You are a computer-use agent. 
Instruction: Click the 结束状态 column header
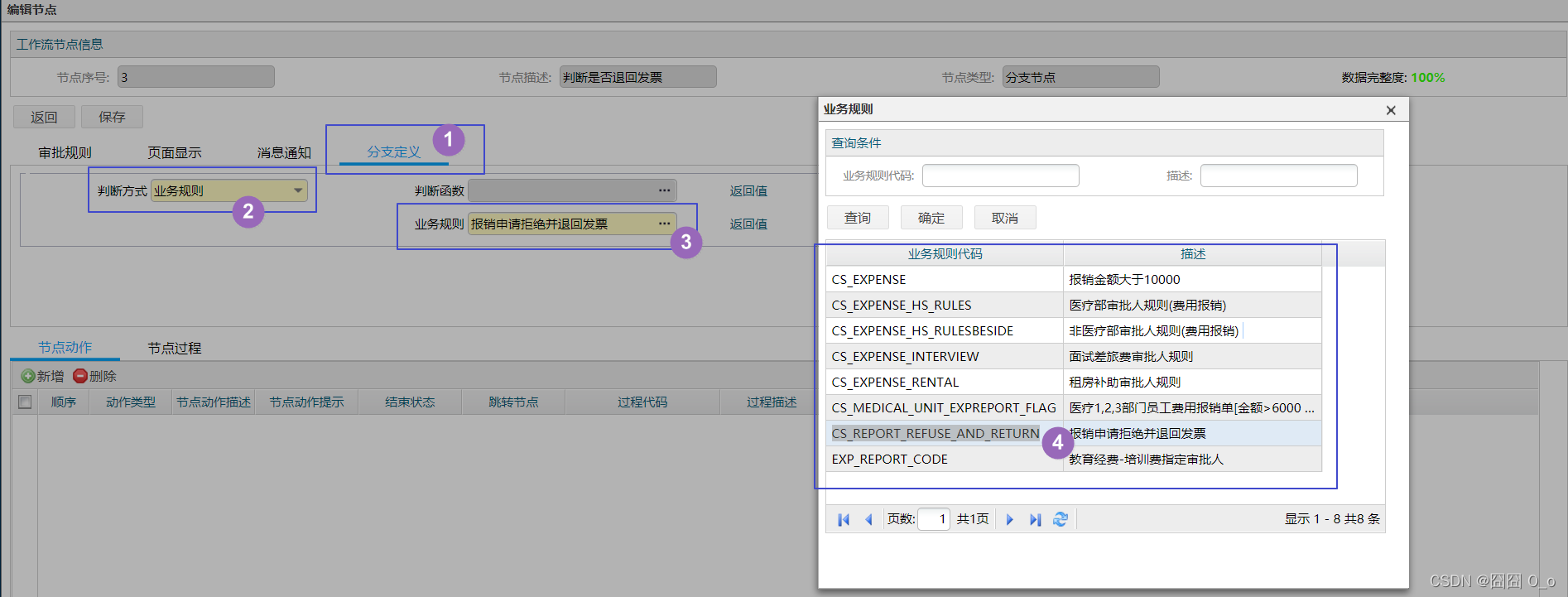[x=410, y=402]
